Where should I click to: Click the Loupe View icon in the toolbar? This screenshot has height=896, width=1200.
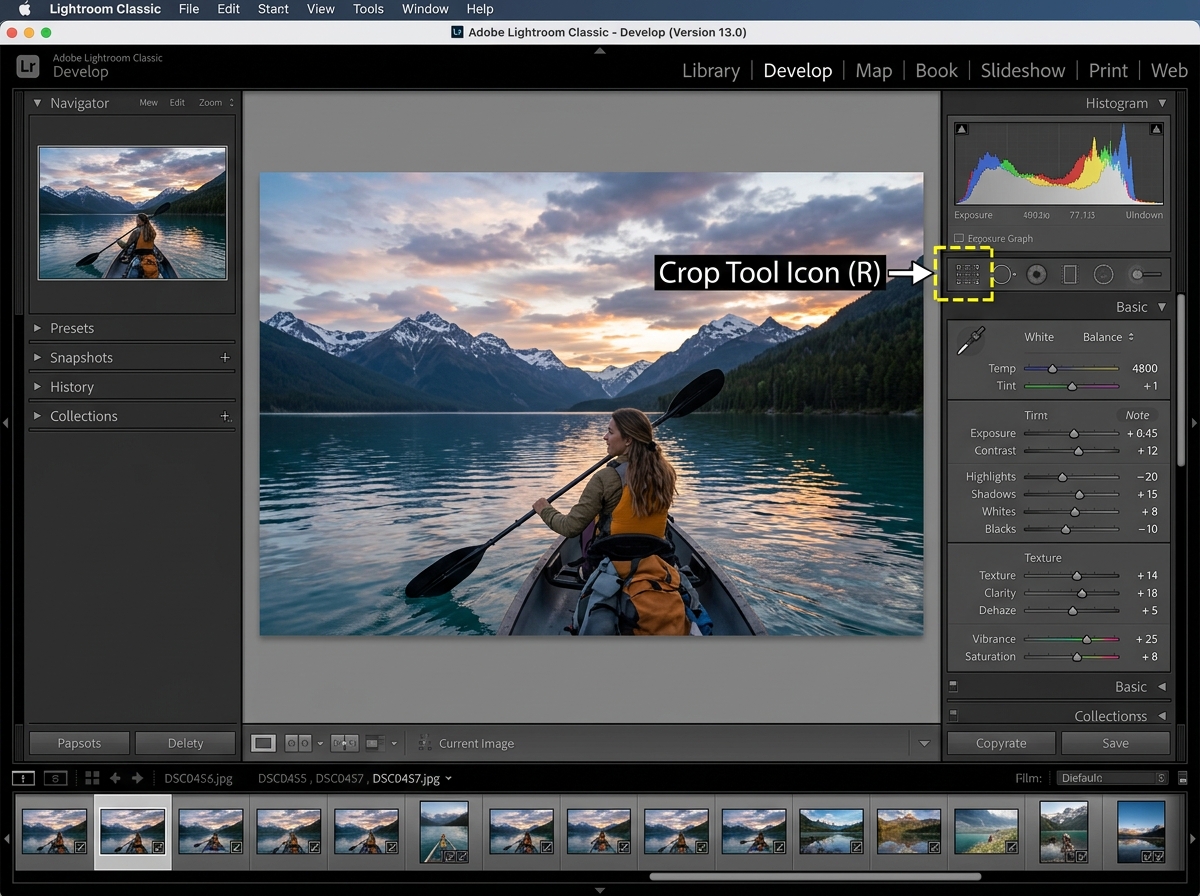262,743
